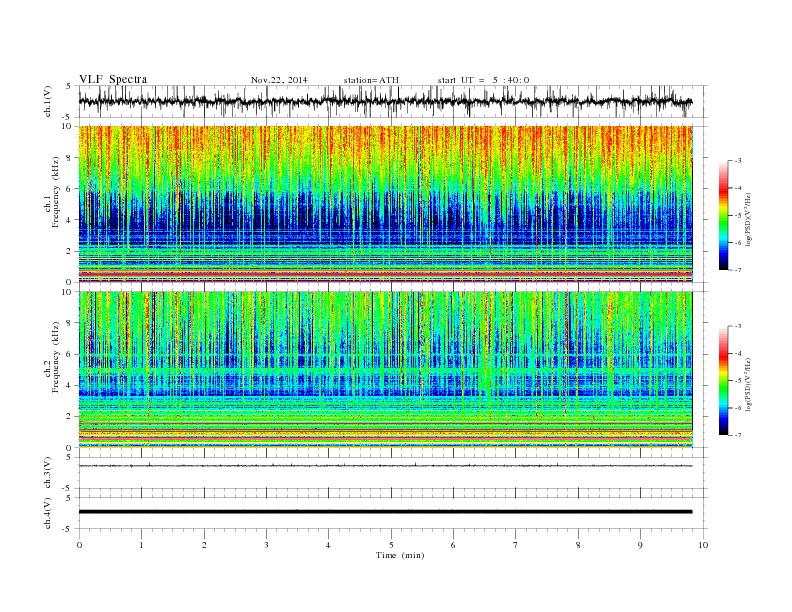Click the 'ch.3(V)' axis label
The width and height of the screenshot is (792, 612).
tap(48, 473)
